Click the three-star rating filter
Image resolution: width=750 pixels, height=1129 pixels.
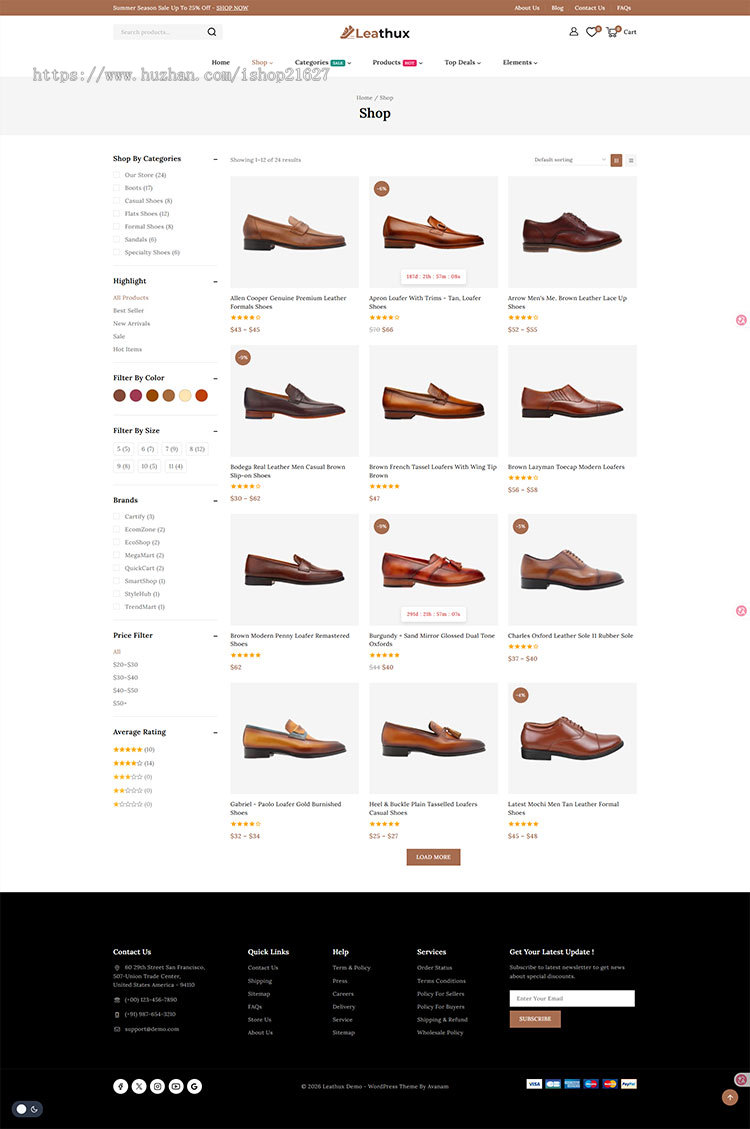coord(132,777)
